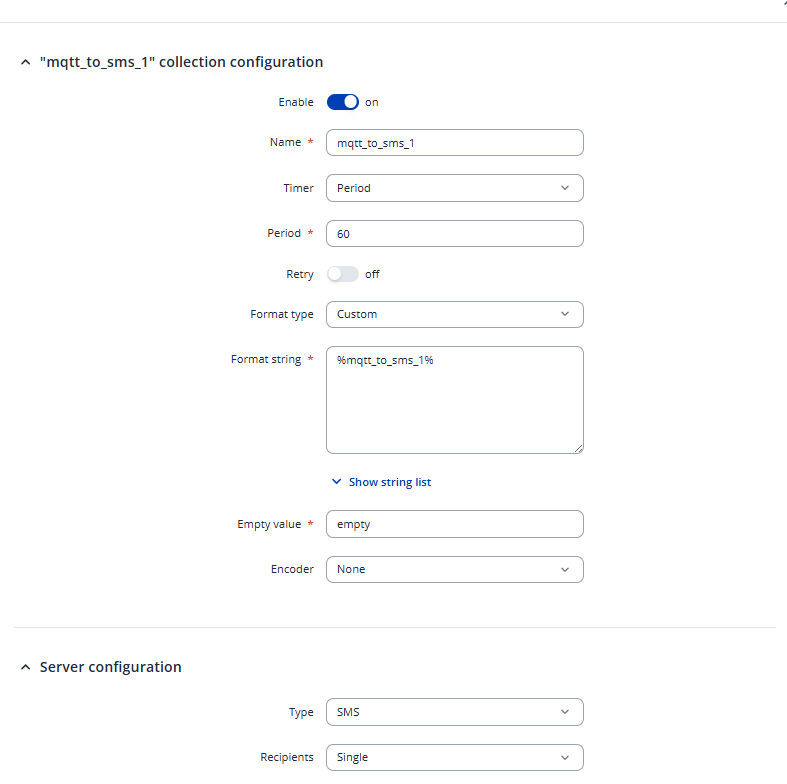The width and height of the screenshot is (787, 784).
Task: Toggle the Enable switch off
Action: 342,102
